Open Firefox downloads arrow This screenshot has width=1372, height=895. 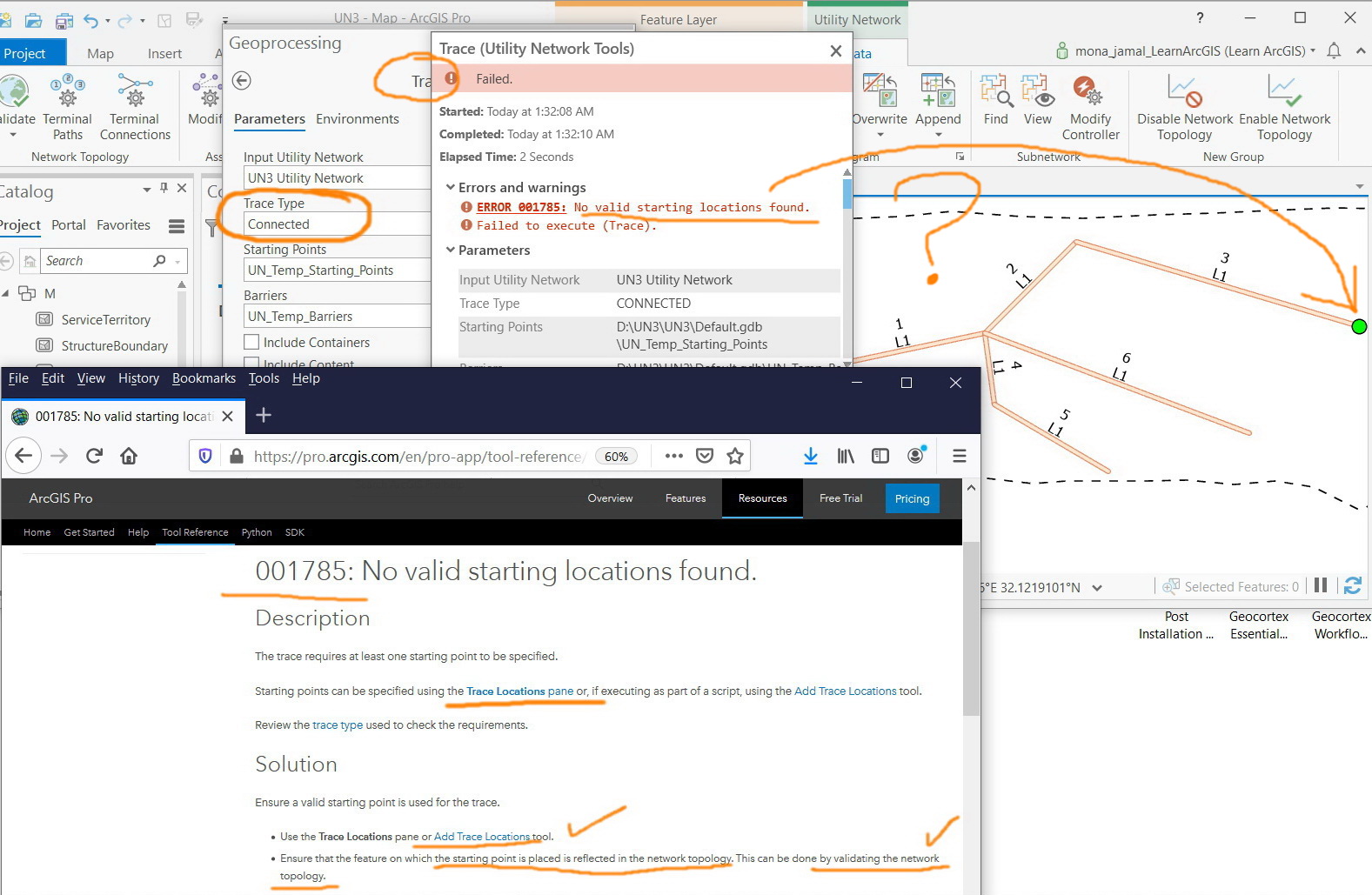pyautogui.click(x=810, y=456)
